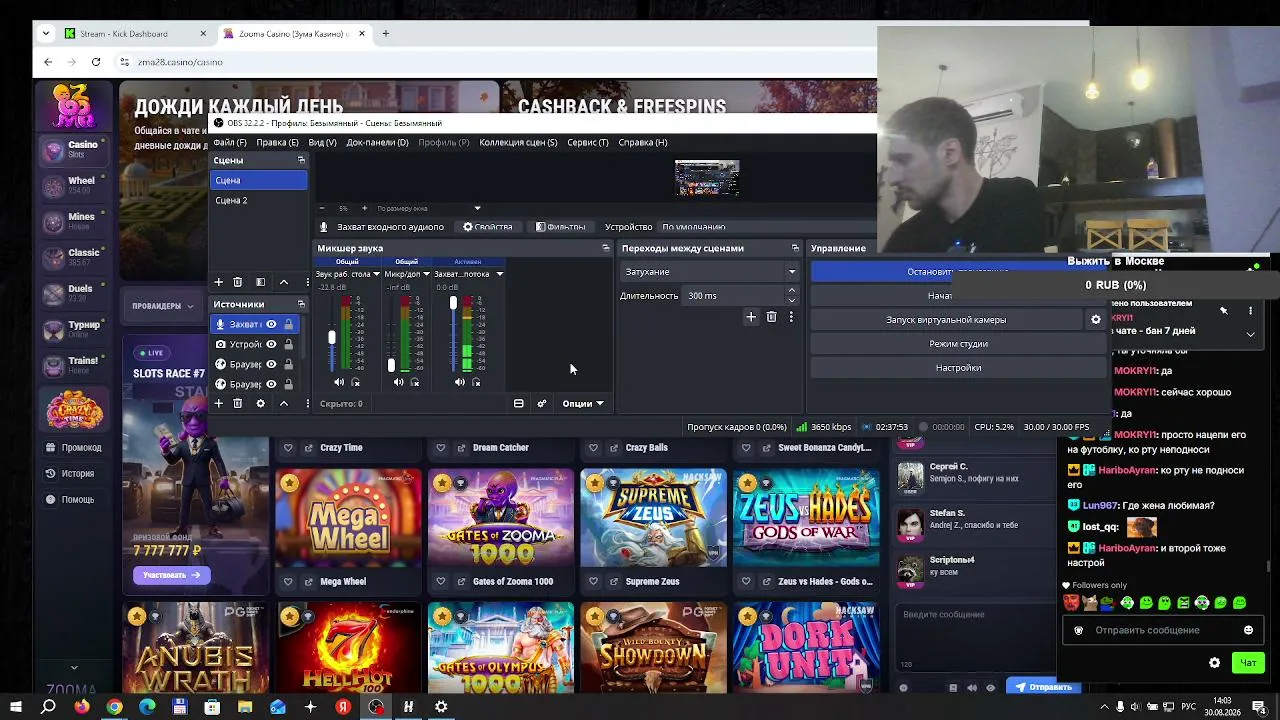Screen dimensions: 1280x720
Task: Open the Wheel game in casino sidebar
Action: (74, 185)
